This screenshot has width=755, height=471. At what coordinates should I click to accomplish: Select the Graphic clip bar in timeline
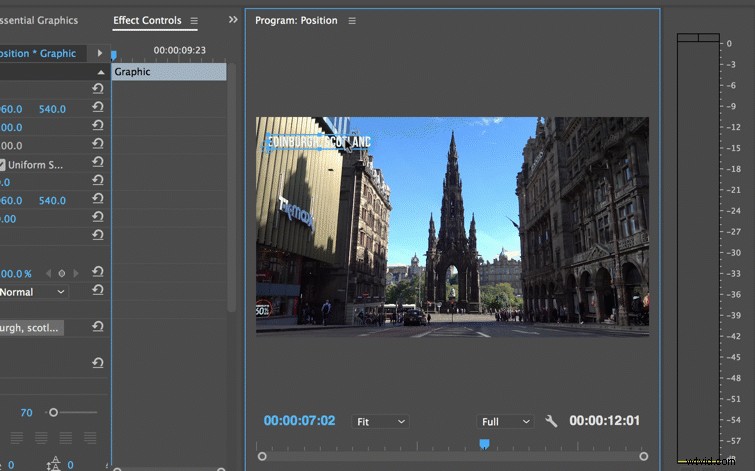point(169,72)
